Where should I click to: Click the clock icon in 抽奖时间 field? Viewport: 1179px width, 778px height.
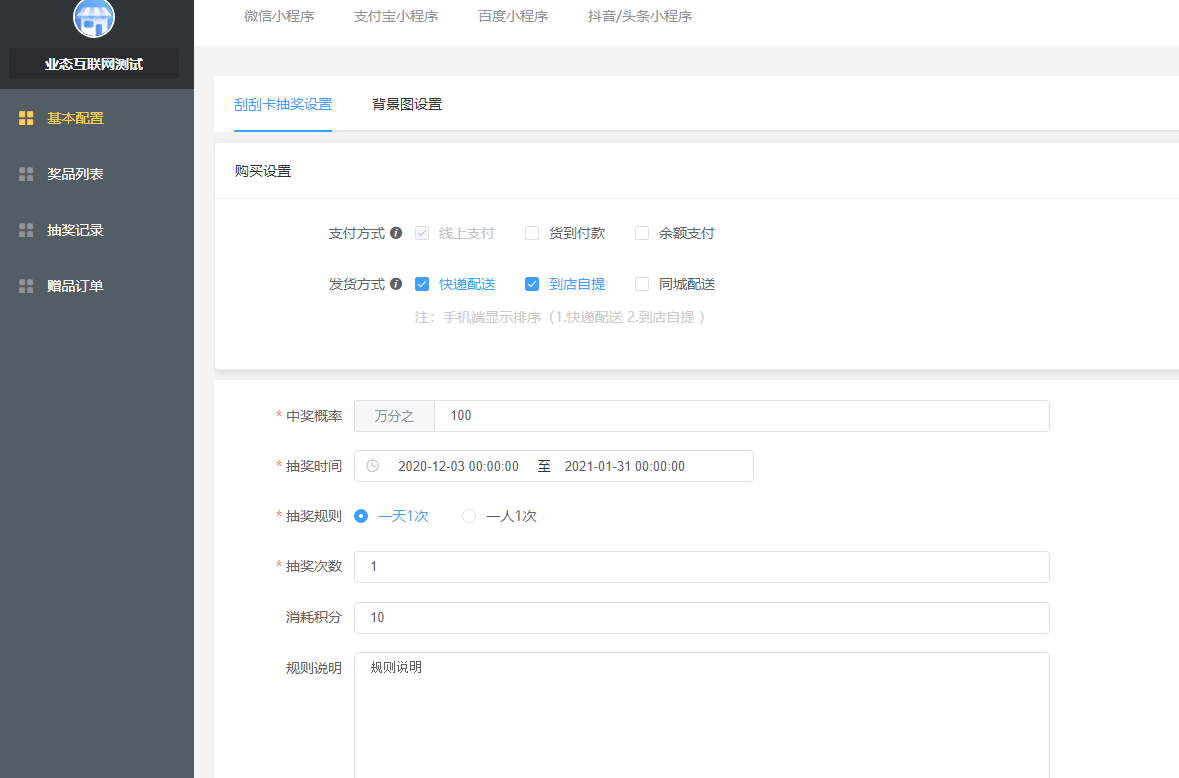[x=372, y=466]
